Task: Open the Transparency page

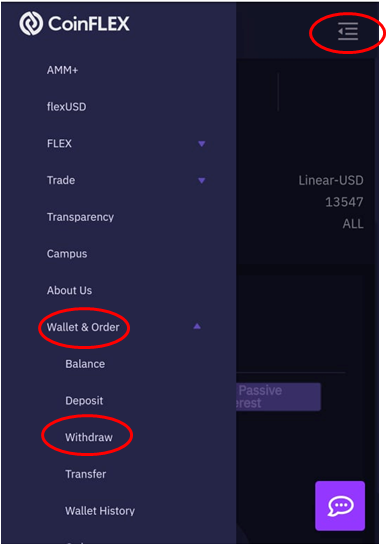Action: click(x=80, y=217)
